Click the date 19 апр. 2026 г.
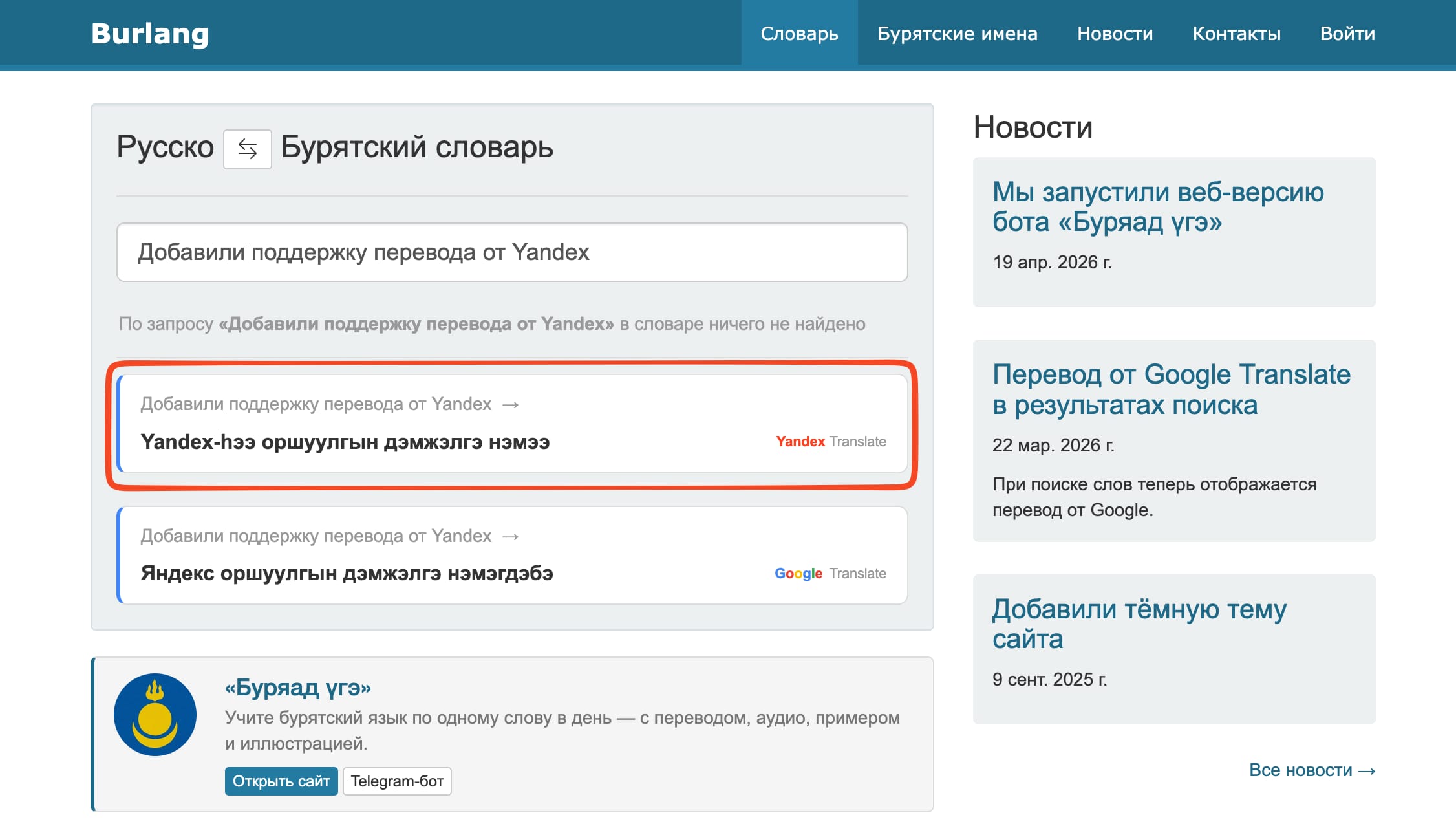This screenshot has width=1456, height=835. (1052, 262)
